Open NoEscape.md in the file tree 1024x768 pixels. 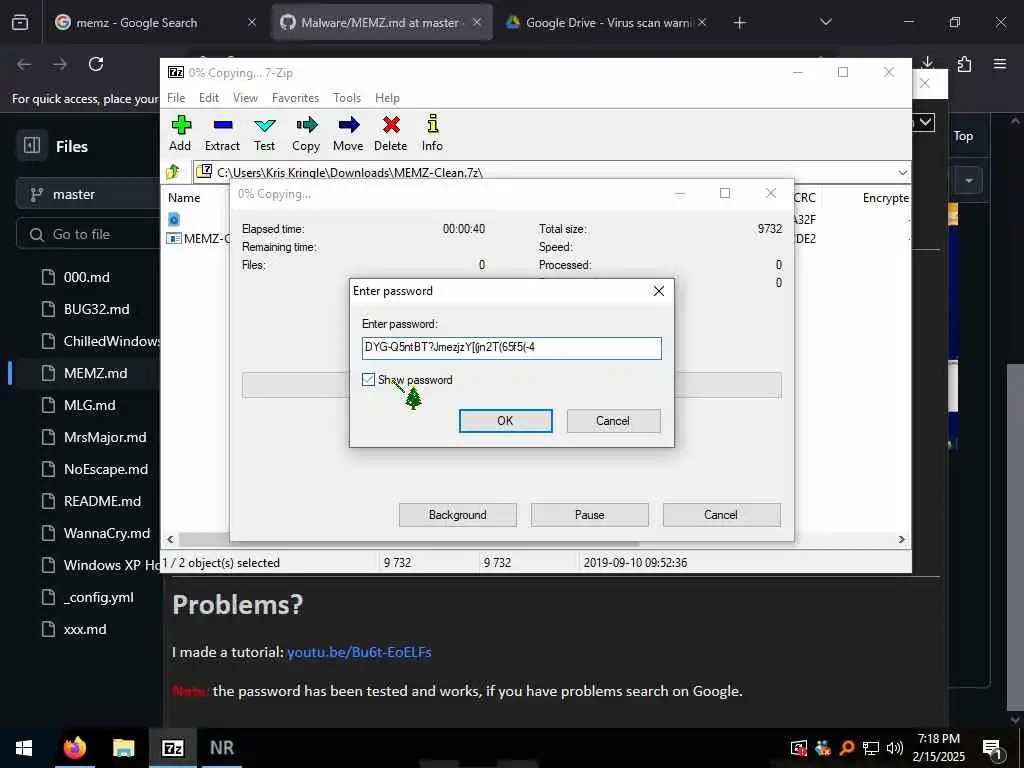click(106, 469)
